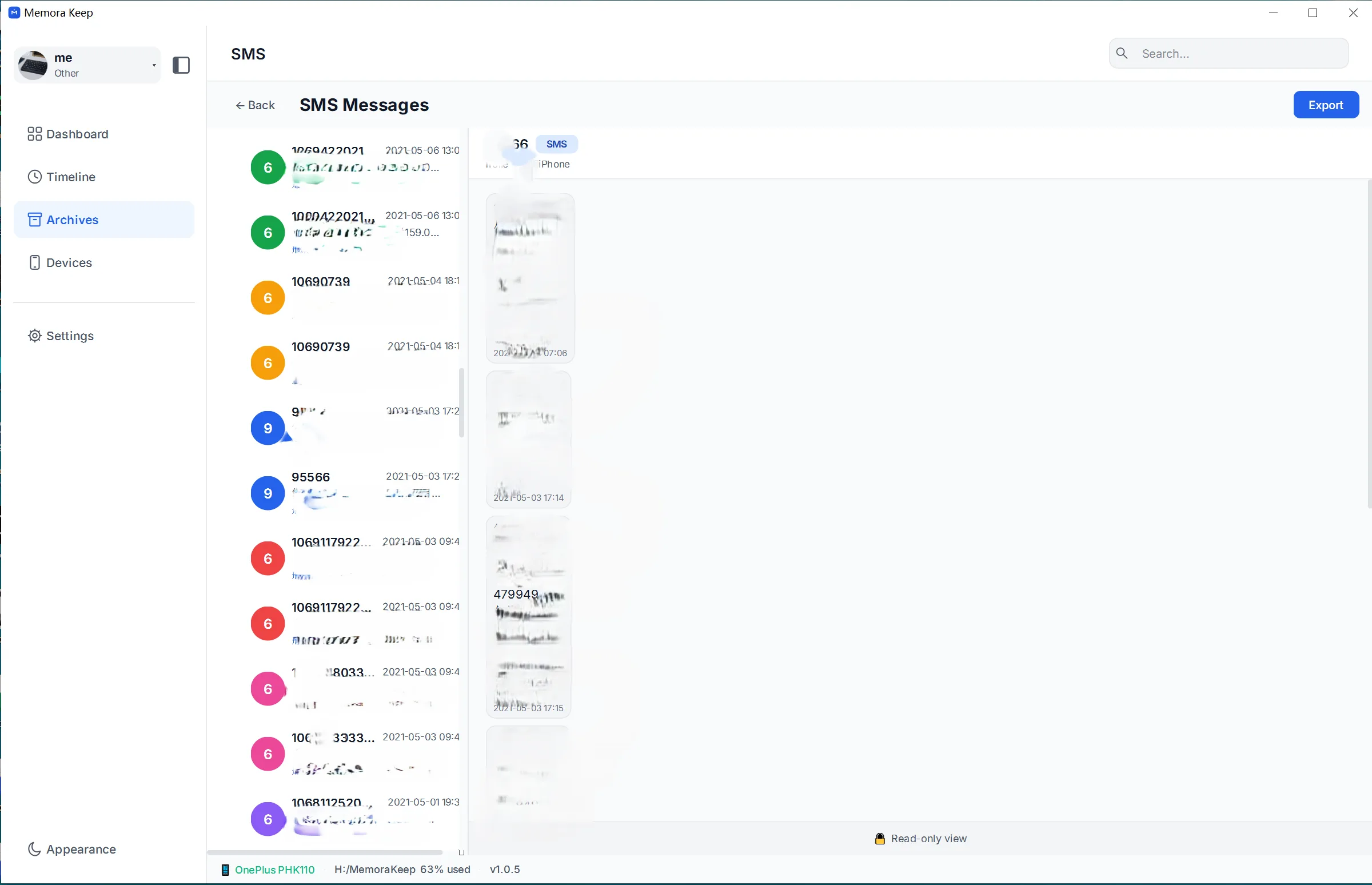Click the message pane scrollbar

[1369, 344]
